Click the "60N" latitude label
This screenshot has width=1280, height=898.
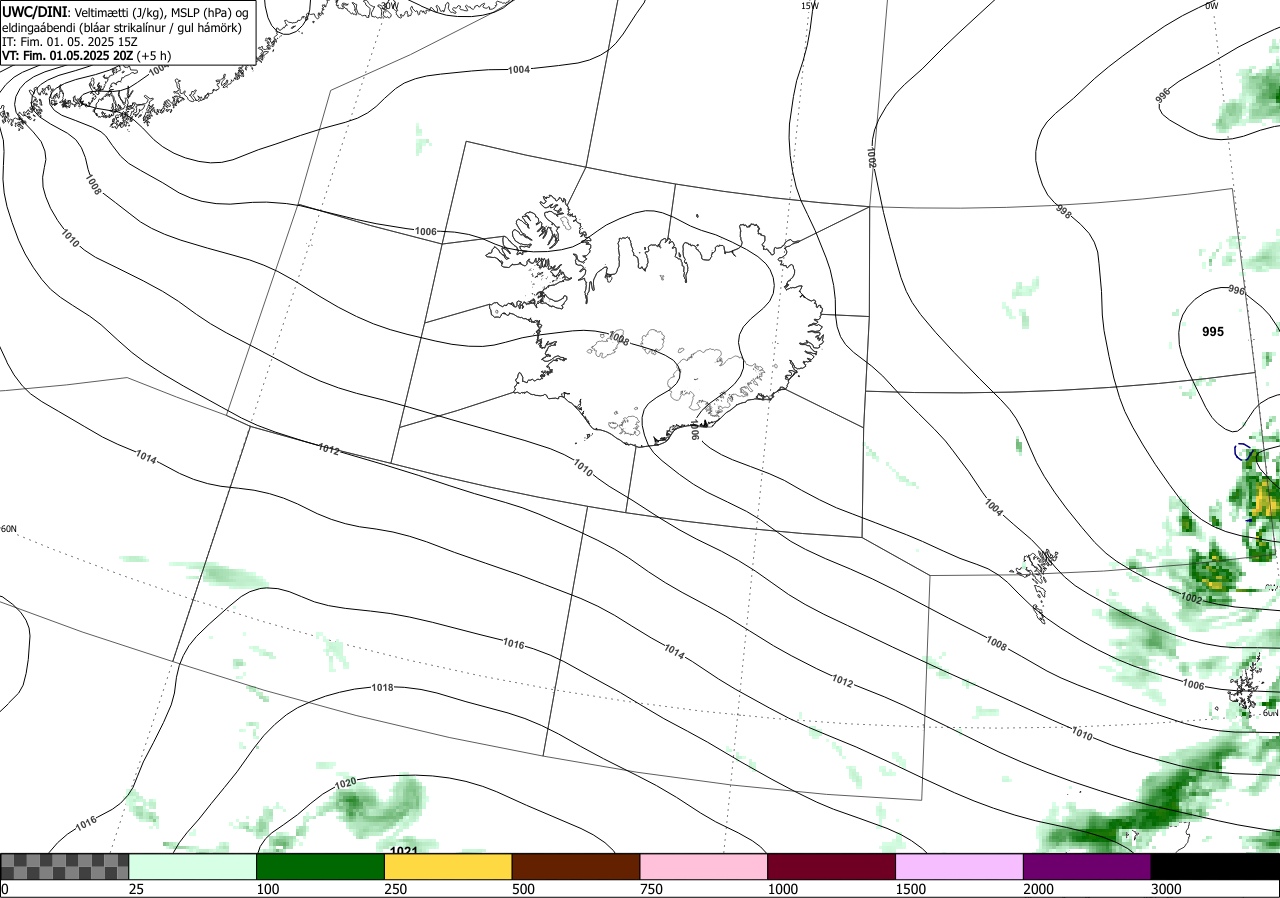[x=9, y=529]
